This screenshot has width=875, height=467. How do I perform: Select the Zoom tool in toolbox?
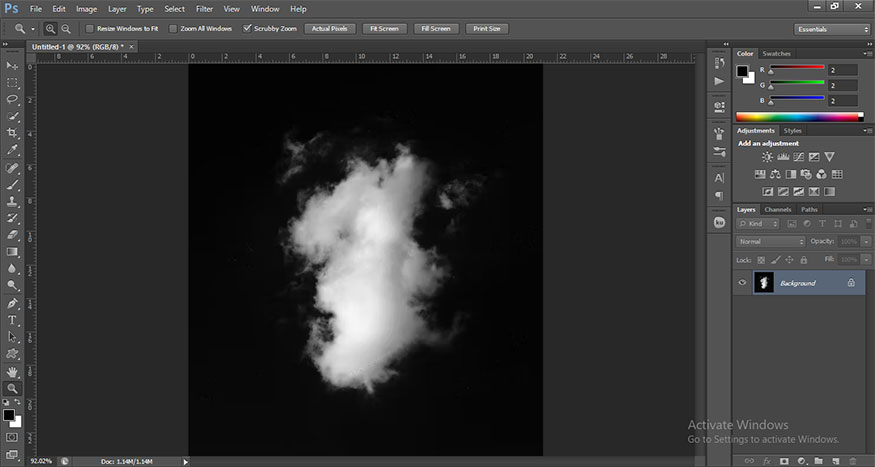pyautogui.click(x=12, y=388)
